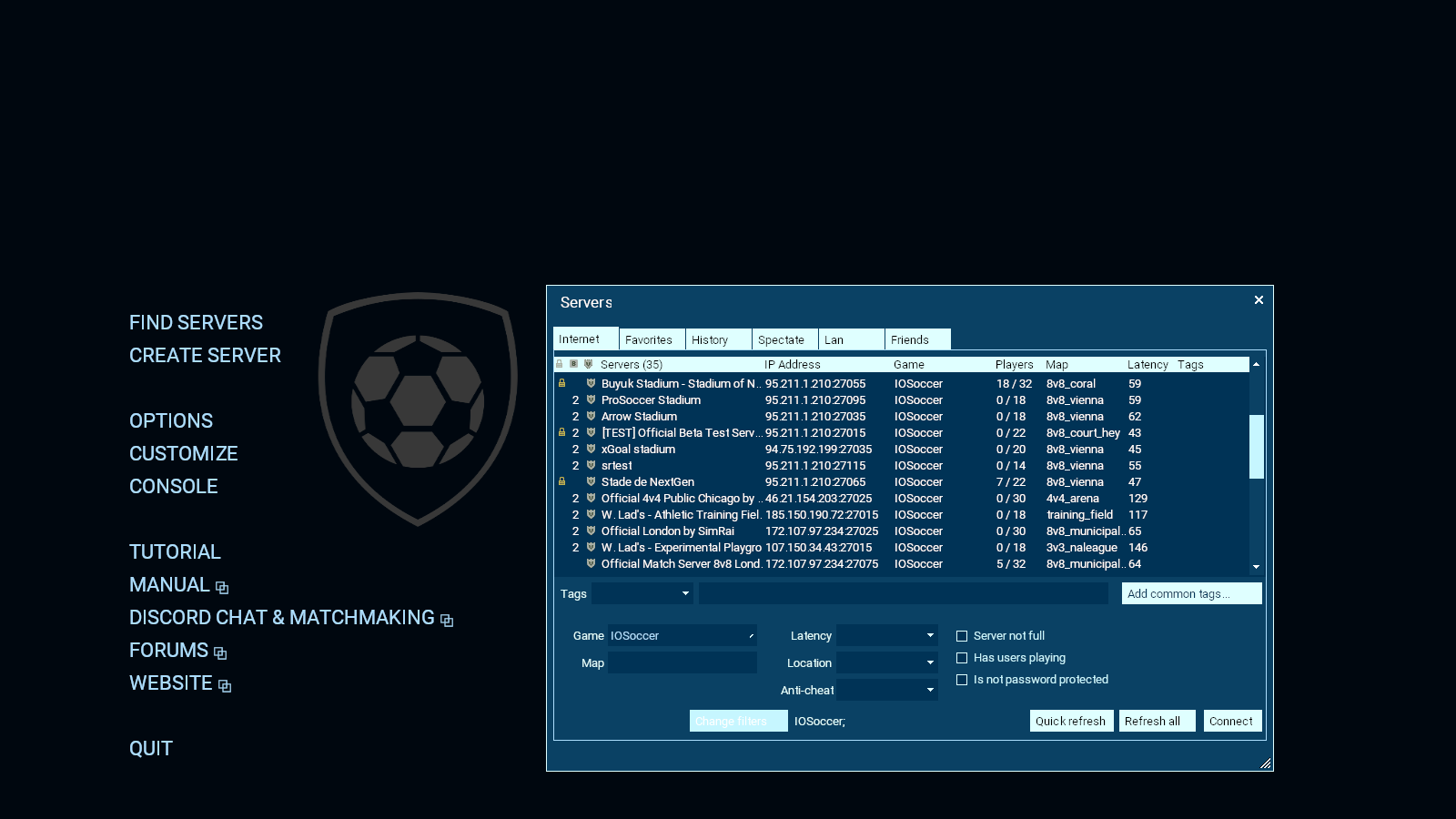This screenshot has width=1456, height=819.
Task: Click the server list scroll down arrow
Action: click(x=1257, y=567)
